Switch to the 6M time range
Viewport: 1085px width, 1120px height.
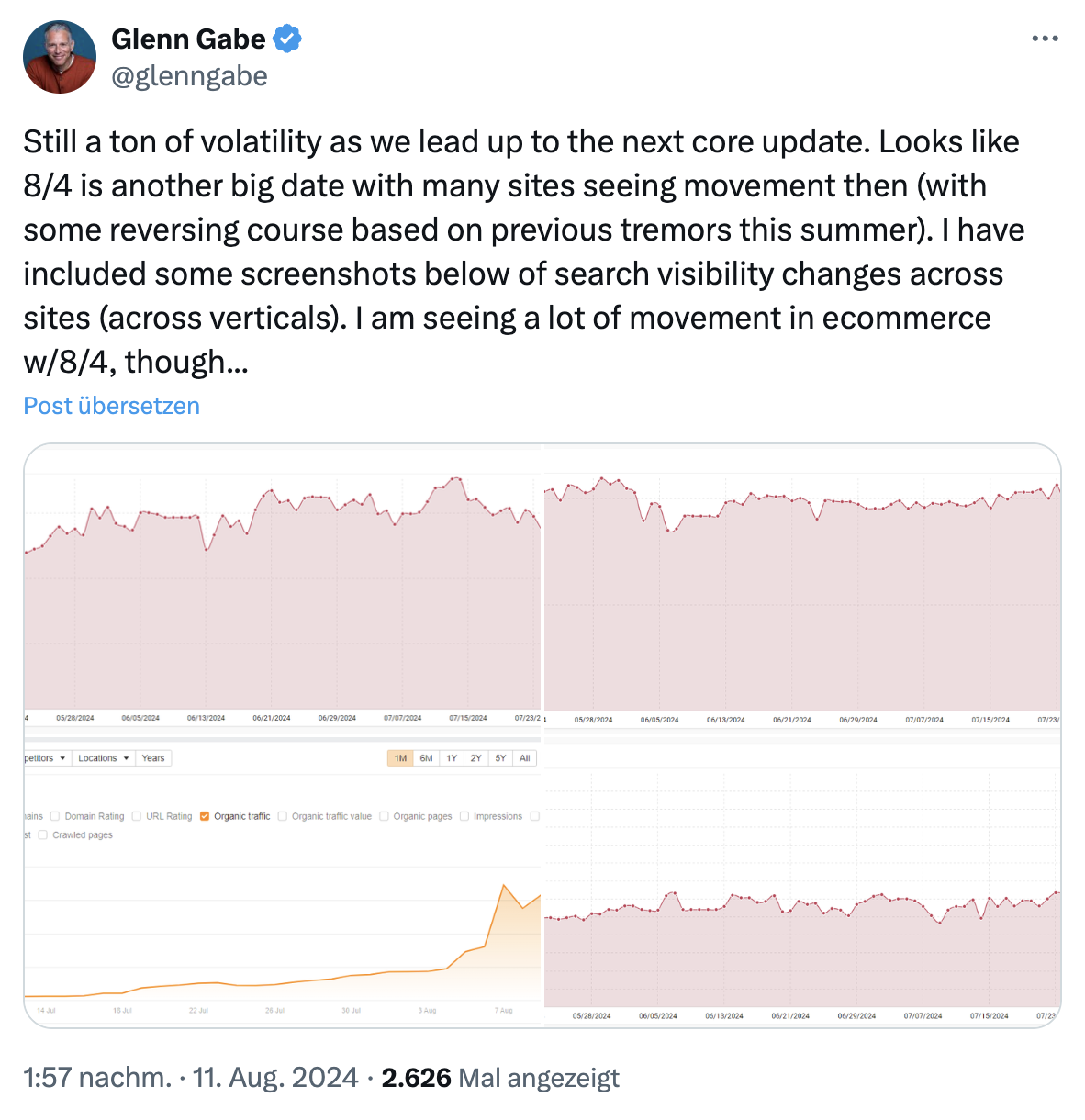tap(426, 758)
